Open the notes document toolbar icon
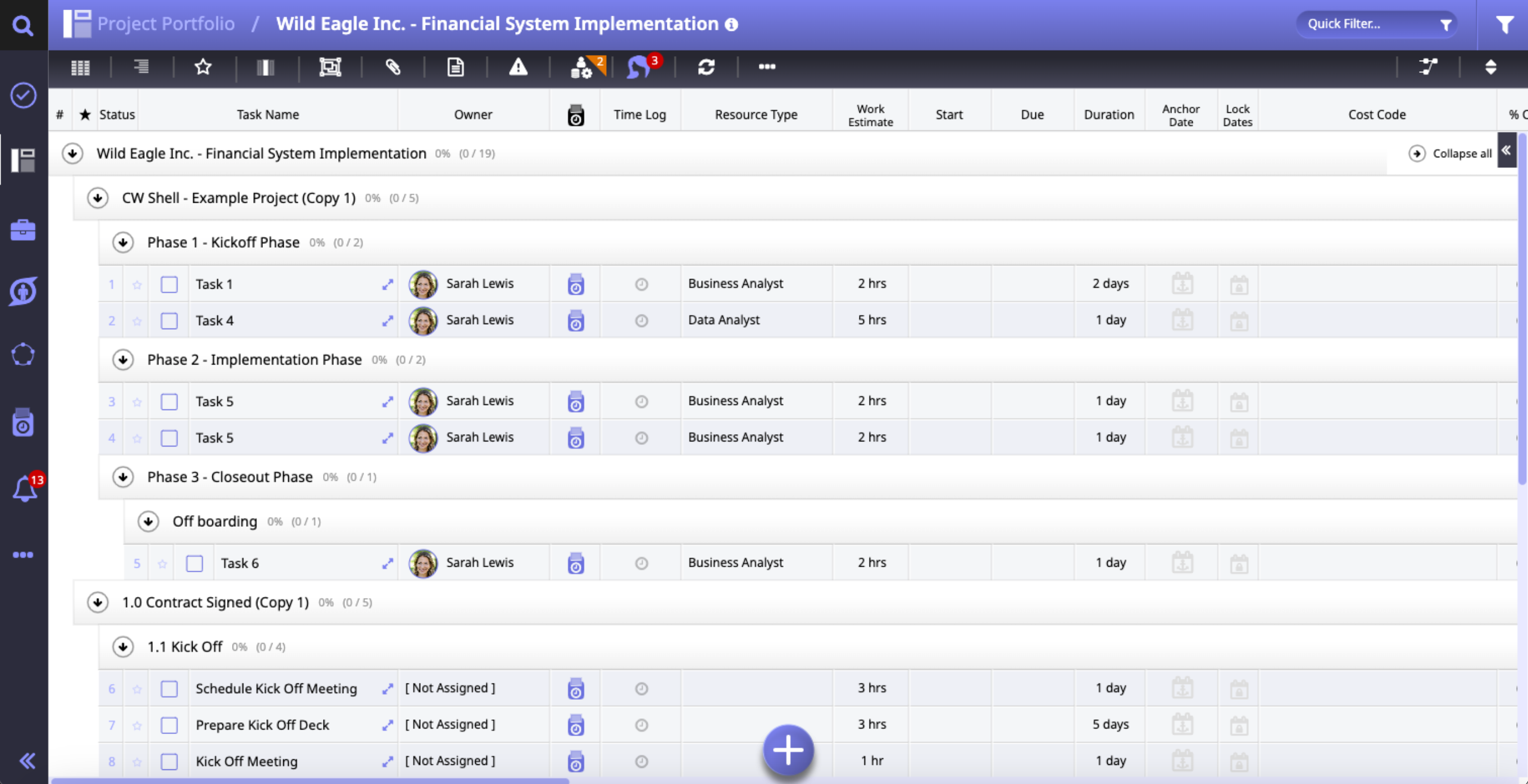1528x784 pixels. click(455, 67)
